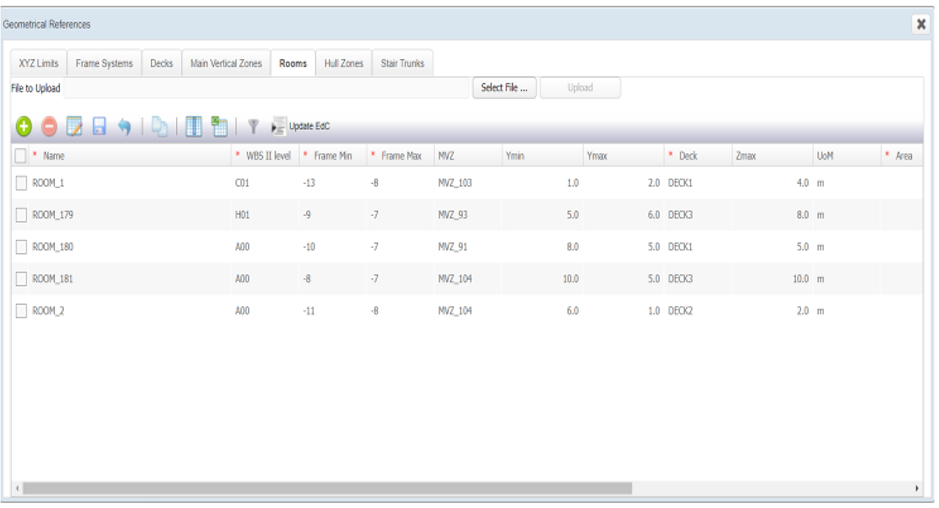The image size is (939, 508).
Task: Click the edit row pencil icon
Action: [74, 126]
